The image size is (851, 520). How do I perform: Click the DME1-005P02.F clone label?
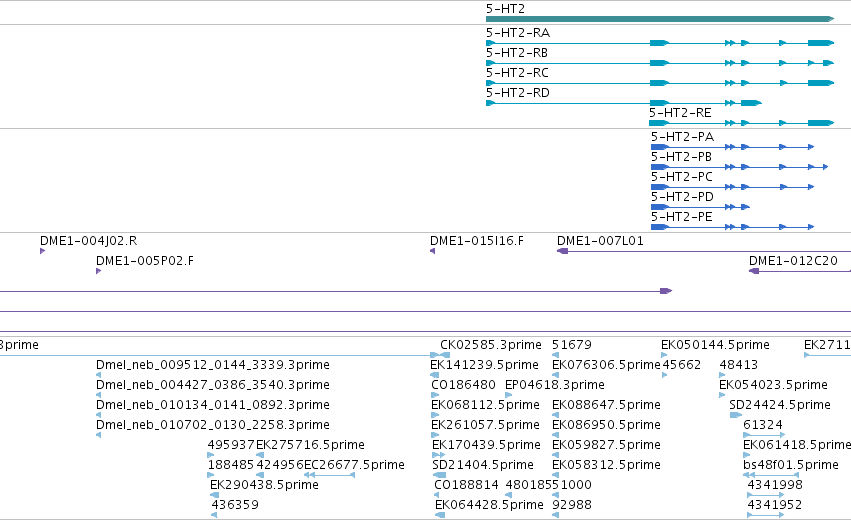145,261
